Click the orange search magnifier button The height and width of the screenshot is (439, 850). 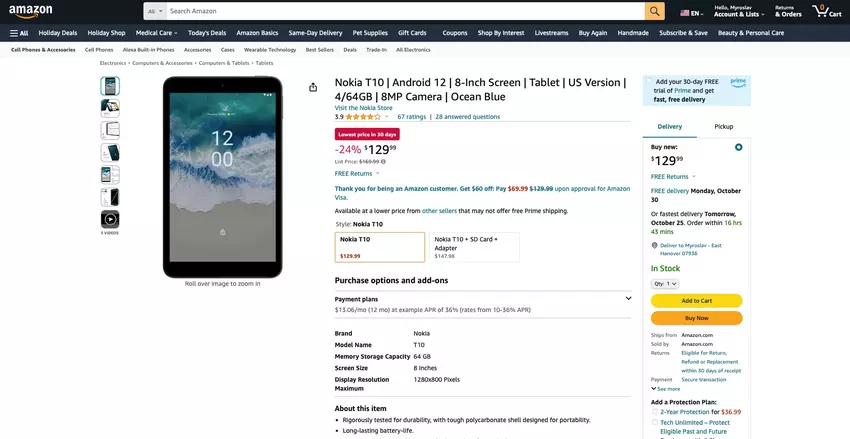click(654, 11)
